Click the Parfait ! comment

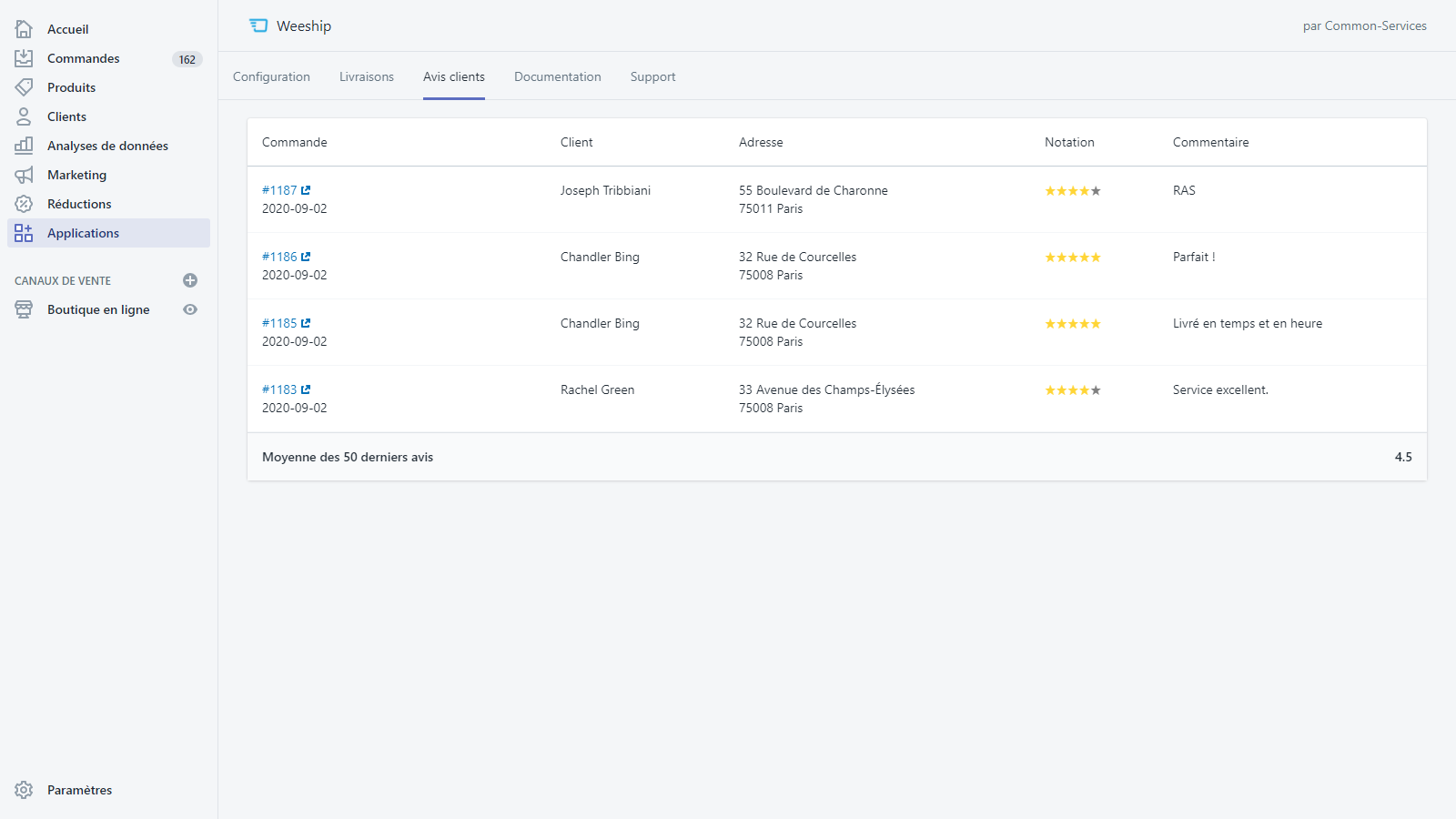point(1194,257)
